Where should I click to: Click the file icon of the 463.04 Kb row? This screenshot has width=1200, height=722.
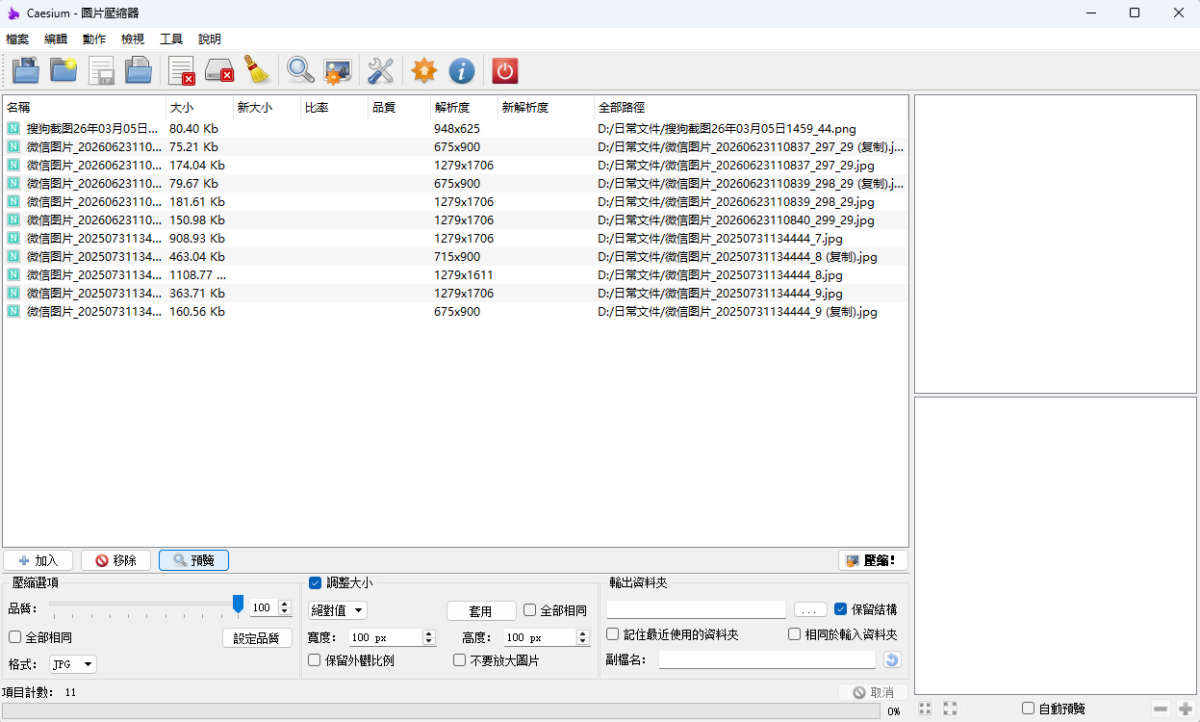[x=14, y=256]
